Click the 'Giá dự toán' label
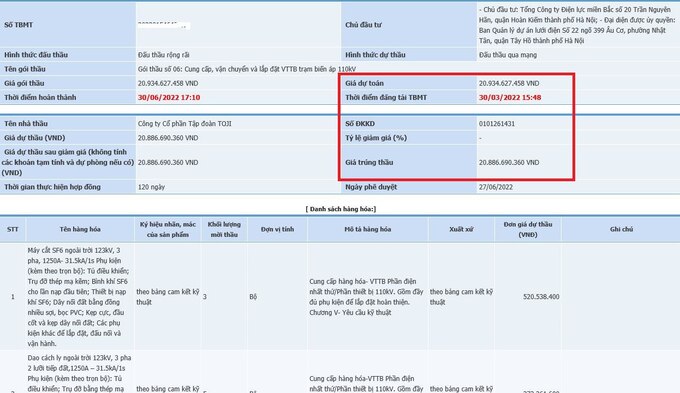This screenshot has width=680, height=393. pyautogui.click(x=364, y=83)
